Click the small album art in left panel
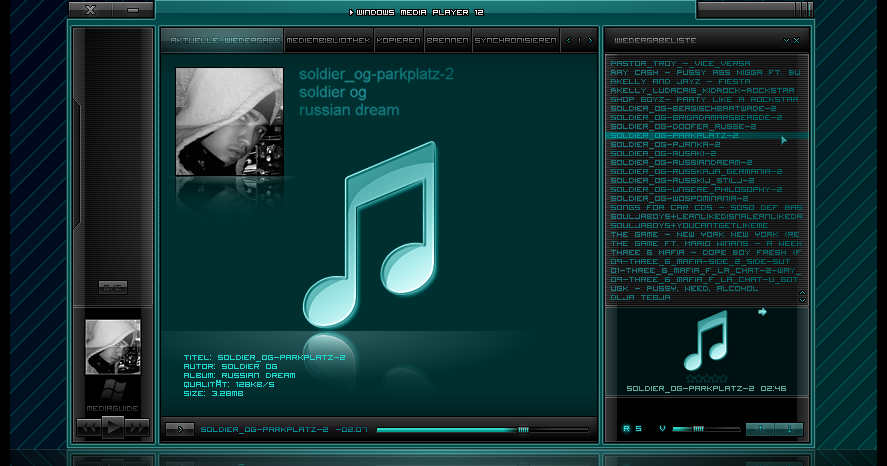 [x=113, y=347]
